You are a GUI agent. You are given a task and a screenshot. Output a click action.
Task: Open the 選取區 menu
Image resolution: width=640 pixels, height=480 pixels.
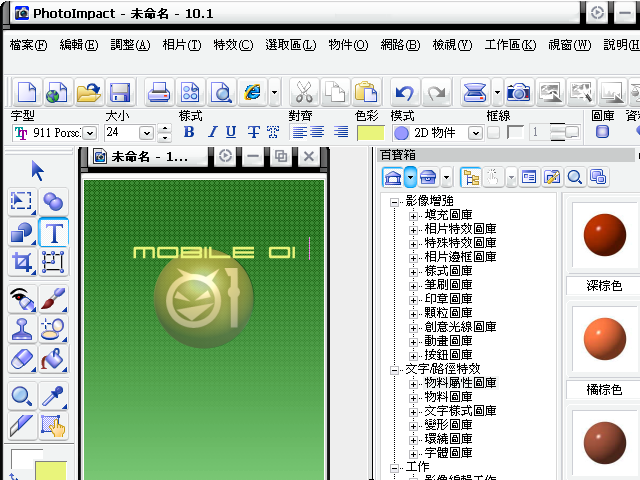pyautogui.click(x=291, y=44)
